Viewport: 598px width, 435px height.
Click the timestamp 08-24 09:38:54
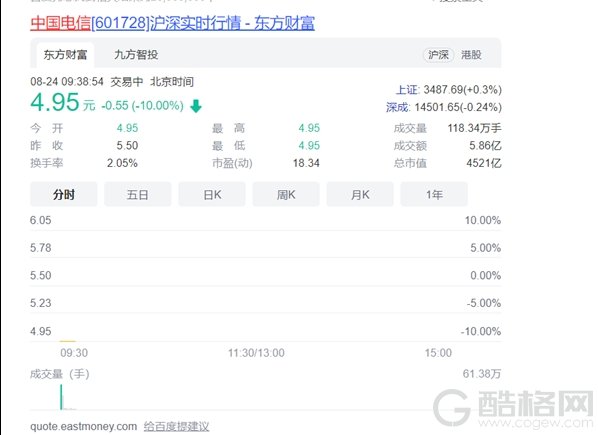[x=67, y=82]
